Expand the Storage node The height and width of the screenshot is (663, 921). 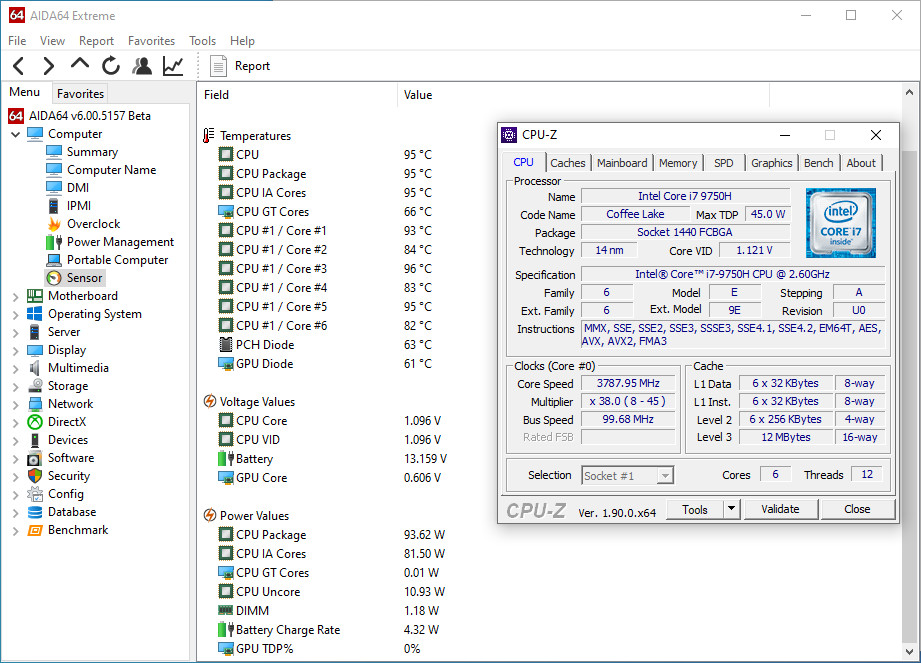16,387
